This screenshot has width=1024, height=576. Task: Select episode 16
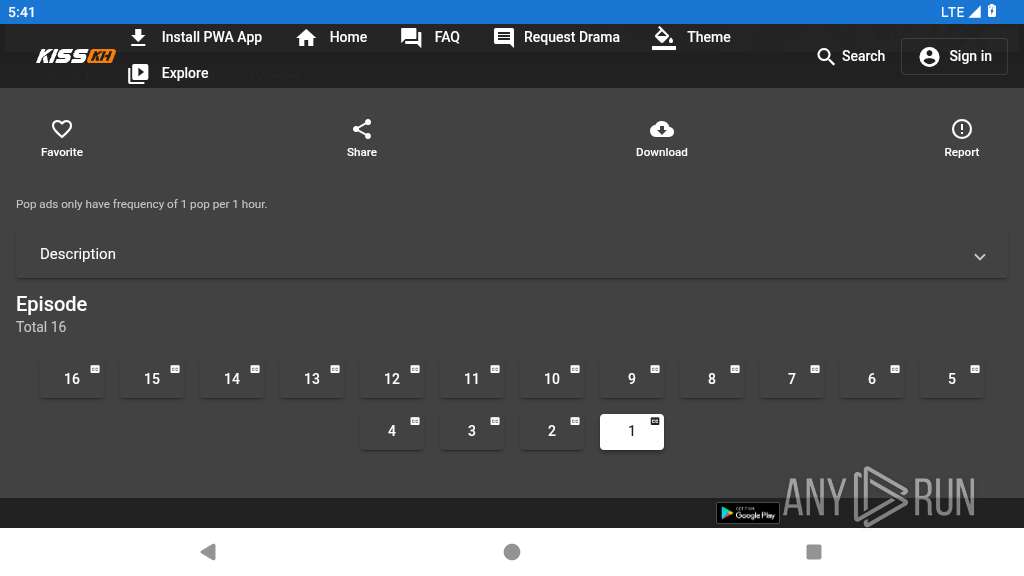click(x=72, y=379)
